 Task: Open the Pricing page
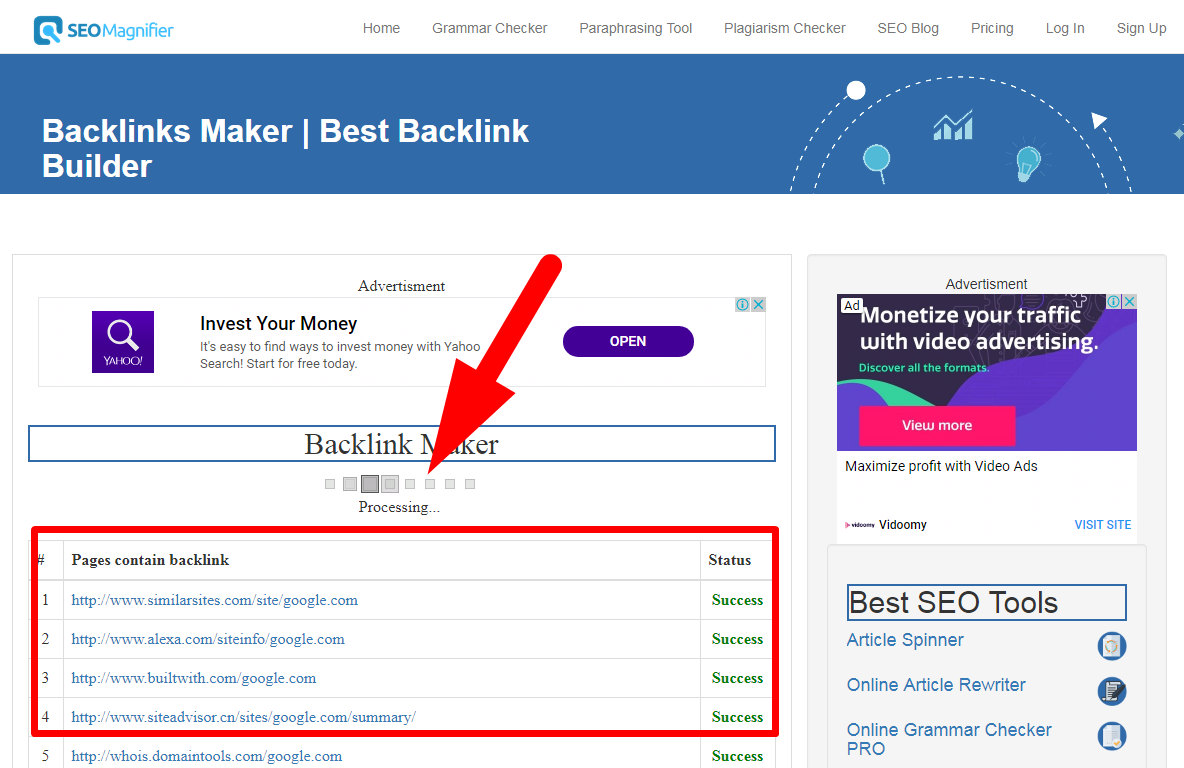click(x=992, y=29)
